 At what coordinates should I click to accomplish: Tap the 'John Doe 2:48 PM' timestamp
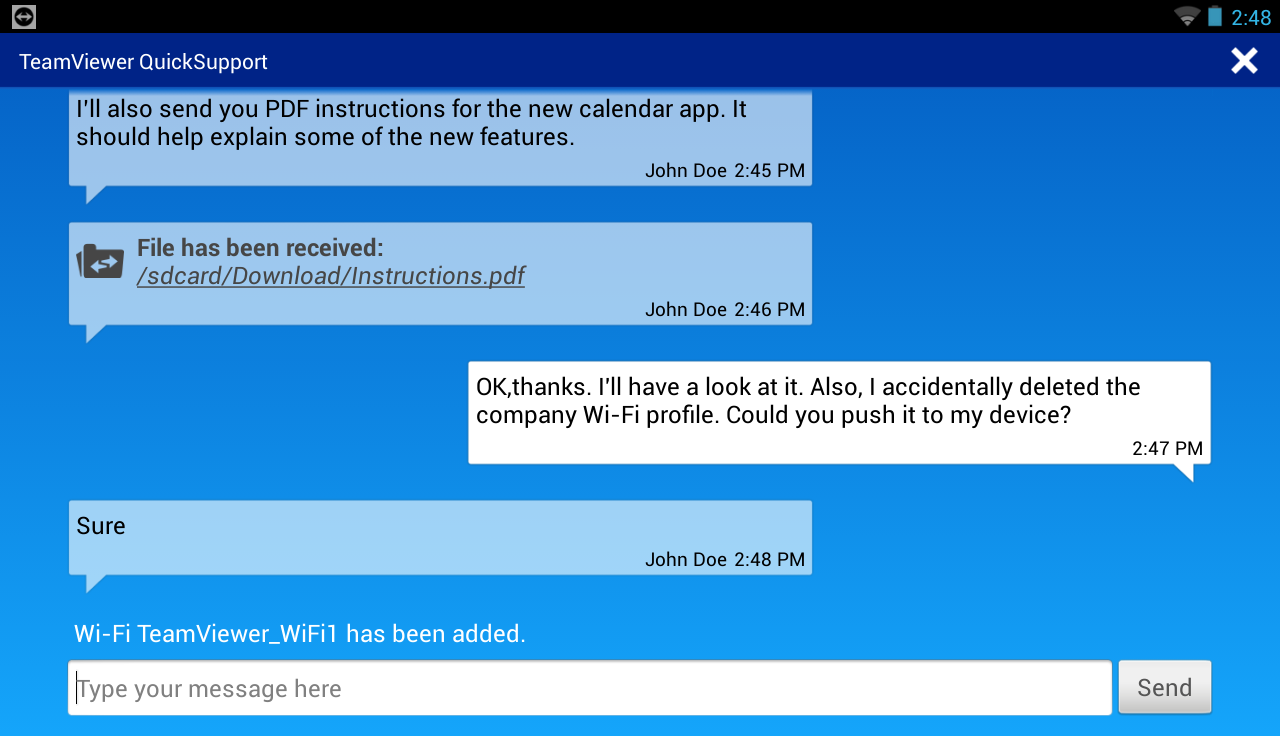[x=724, y=560]
